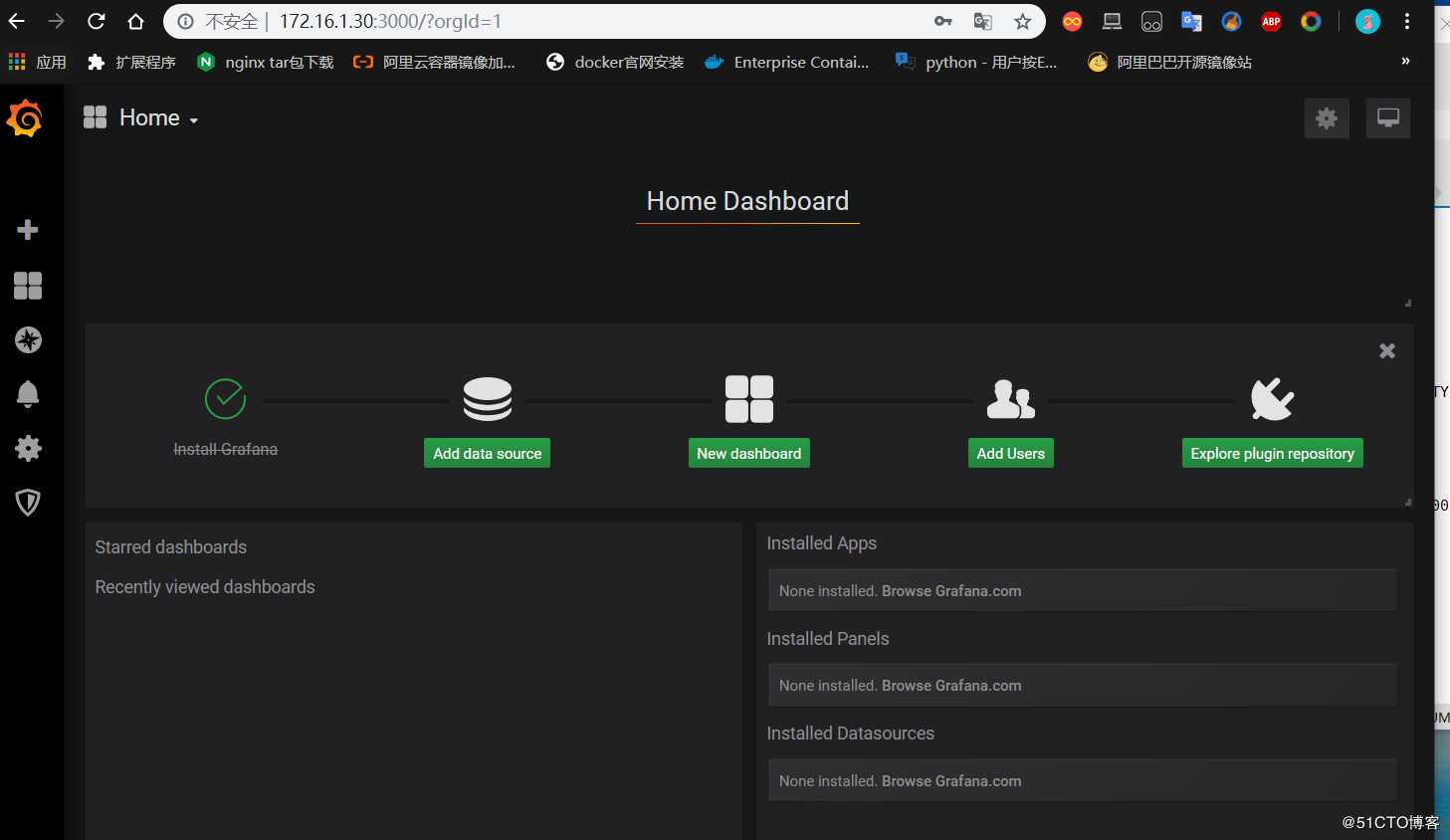Open the 应用 apps shortcut
The image size is (1450, 840).
(x=37, y=62)
